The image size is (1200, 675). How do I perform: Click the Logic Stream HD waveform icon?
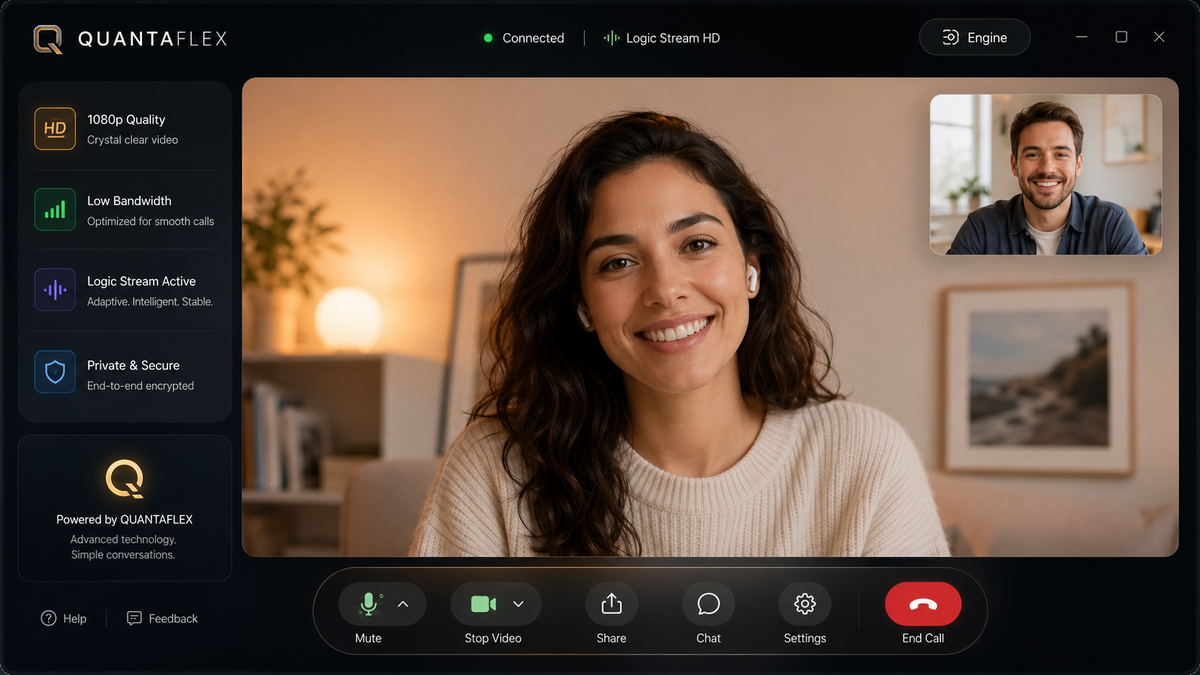pos(611,38)
